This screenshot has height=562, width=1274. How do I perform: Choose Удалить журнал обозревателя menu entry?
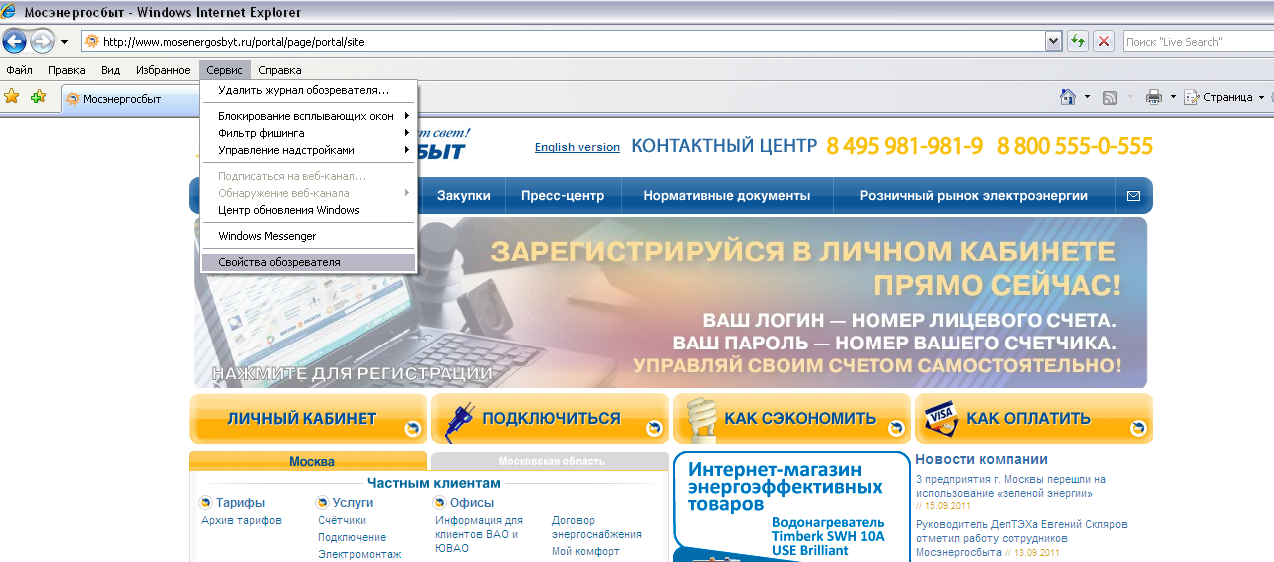(308, 90)
